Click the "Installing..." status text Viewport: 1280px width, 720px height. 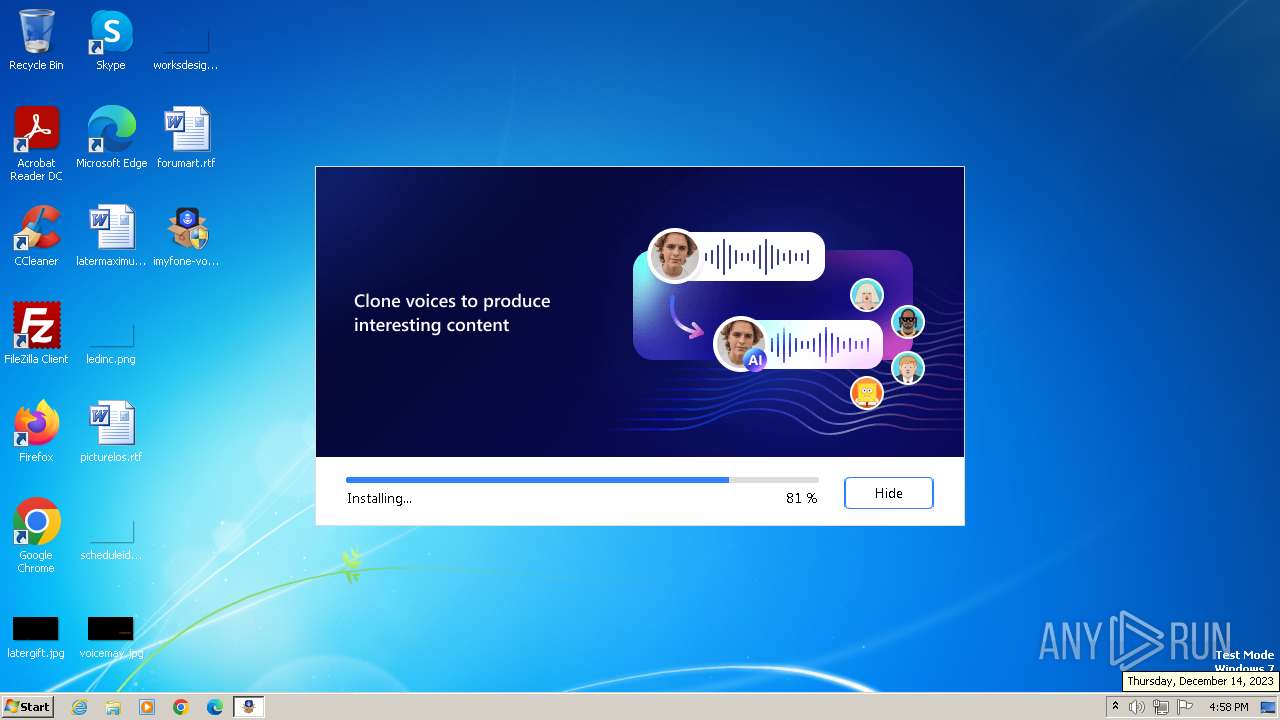379,498
